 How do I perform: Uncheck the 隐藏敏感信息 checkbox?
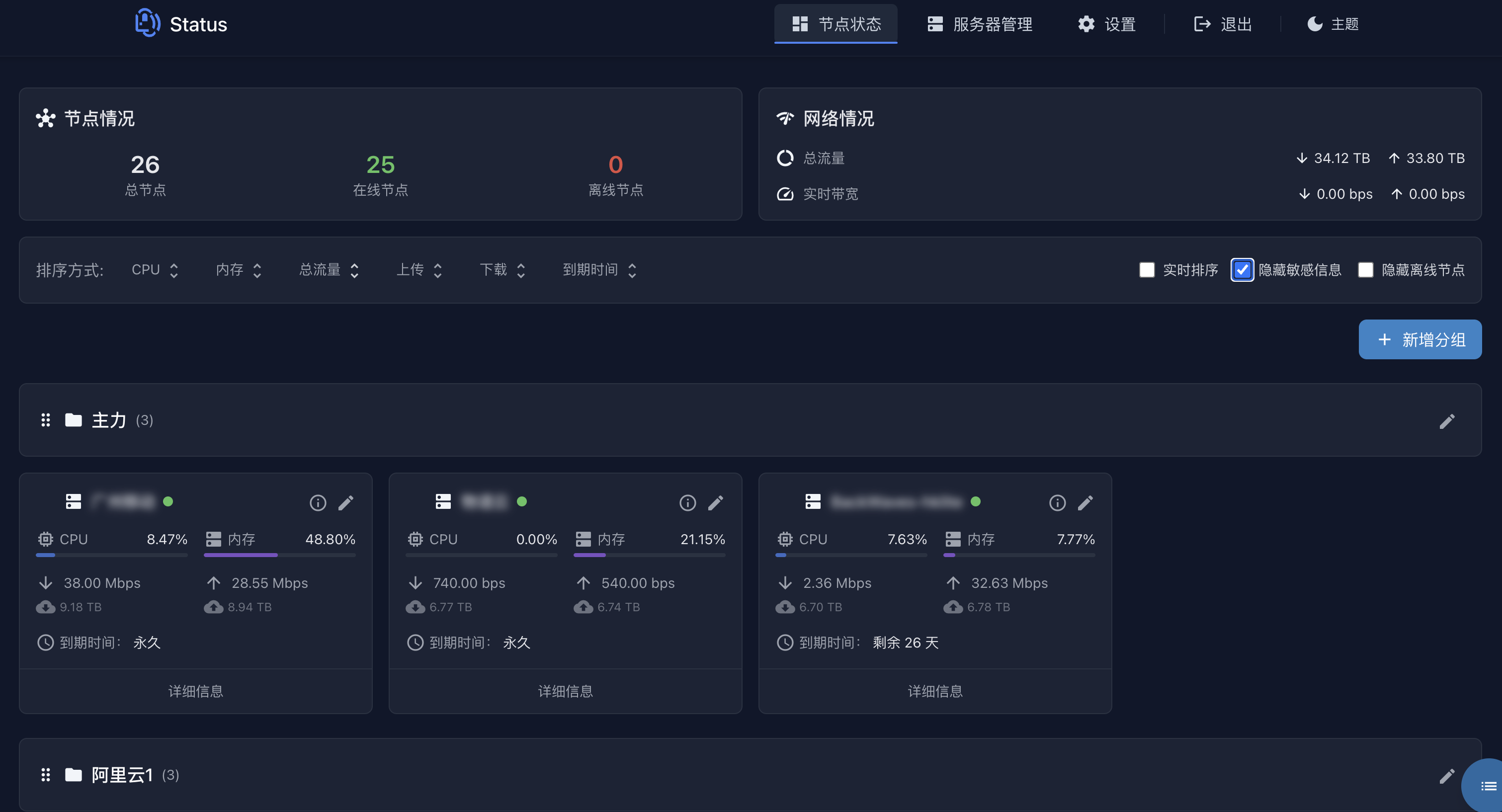[1242, 270]
